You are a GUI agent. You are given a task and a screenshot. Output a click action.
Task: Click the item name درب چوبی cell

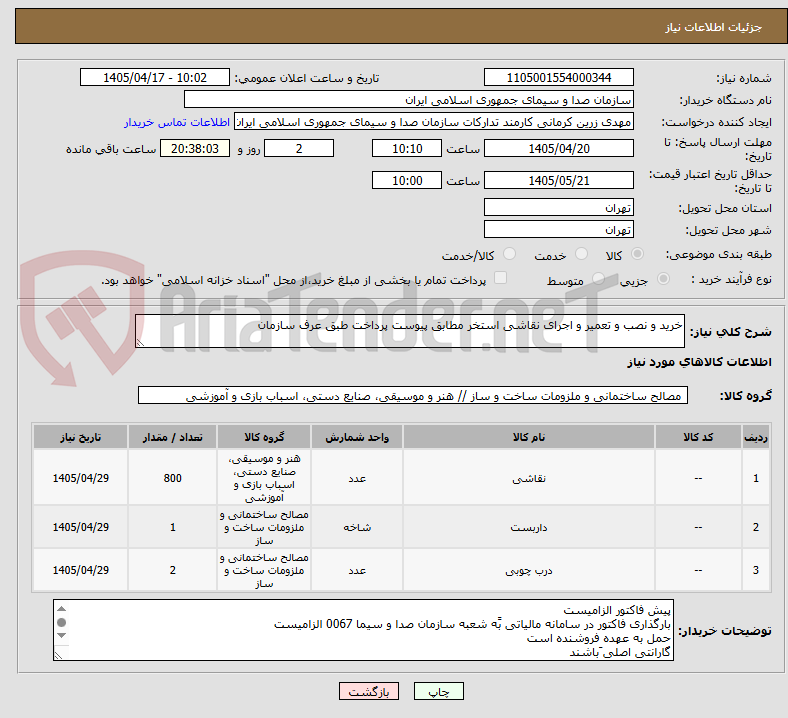(x=529, y=570)
